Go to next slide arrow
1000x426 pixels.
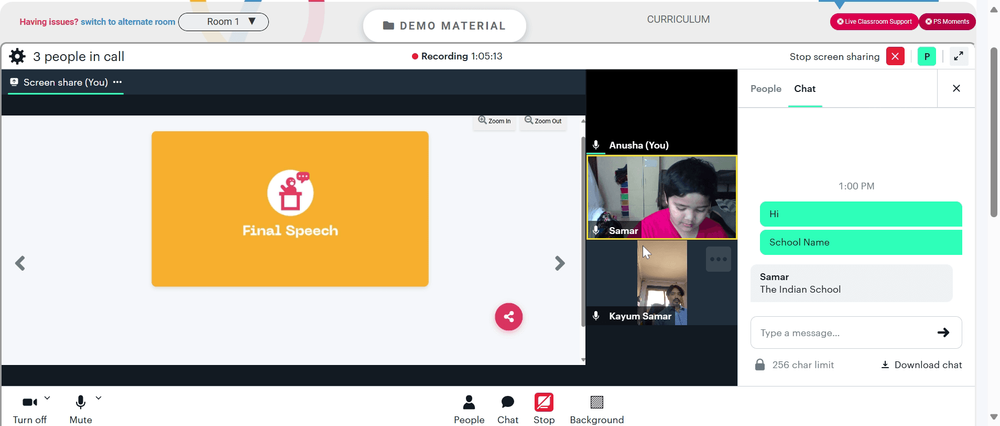[x=559, y=263]
